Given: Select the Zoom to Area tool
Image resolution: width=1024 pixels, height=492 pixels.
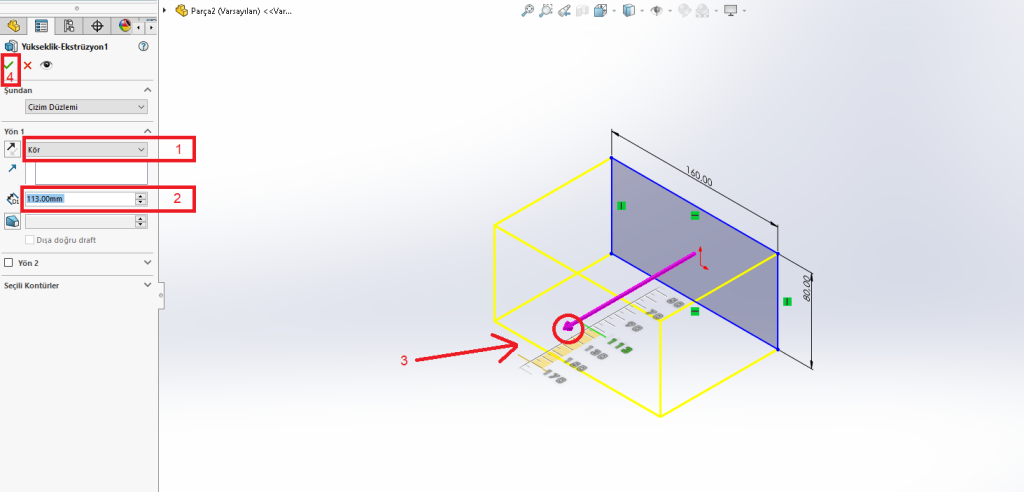Looking at the screenshot, I should click(546, 11).
